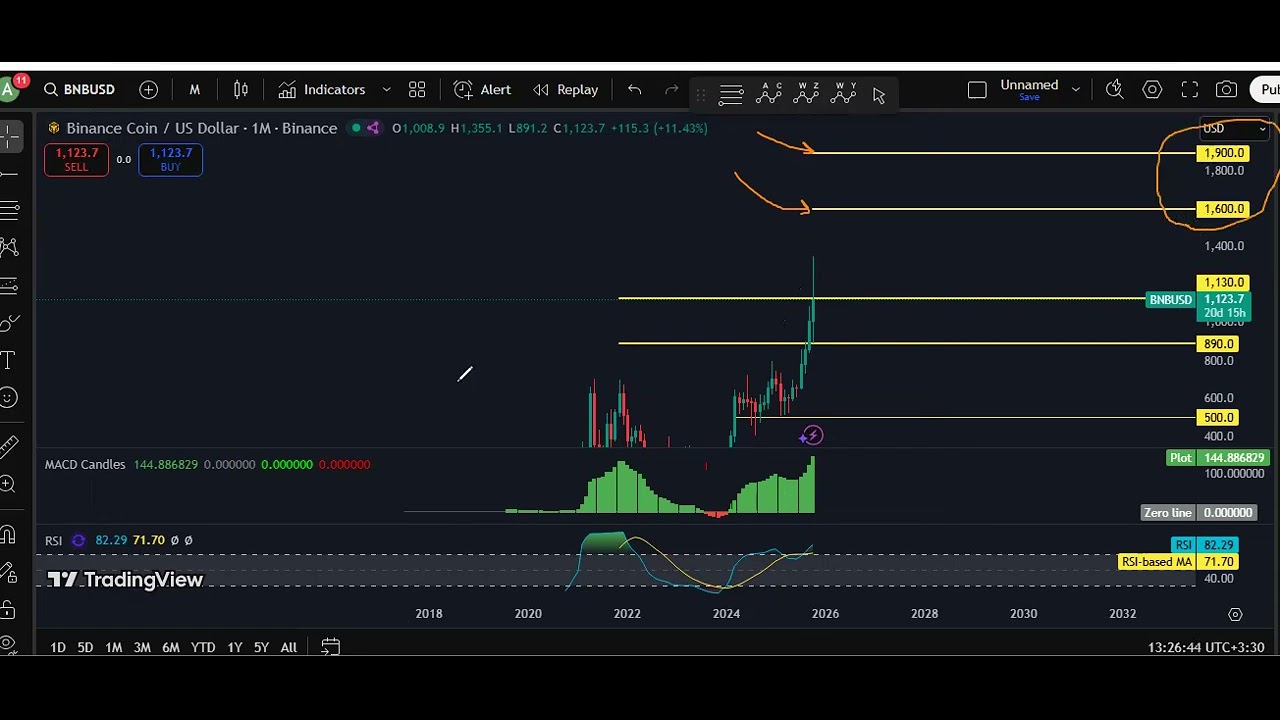Take a chart snapshot with camera icon
Screen dimensions: 1280x720
pos(1226,90)
